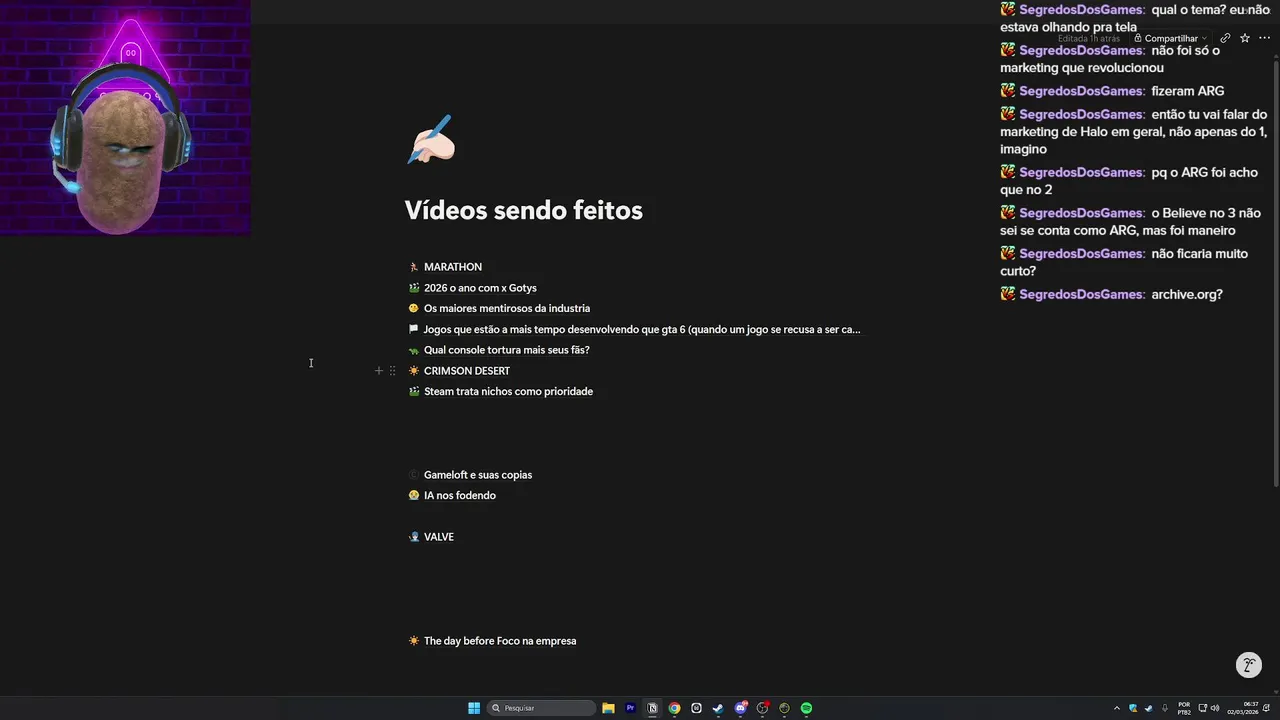The width and height of the screenshot is (1280, 720).
Task: Open Steam trata nichos como prioridade page
Action: tap(508, 392)
